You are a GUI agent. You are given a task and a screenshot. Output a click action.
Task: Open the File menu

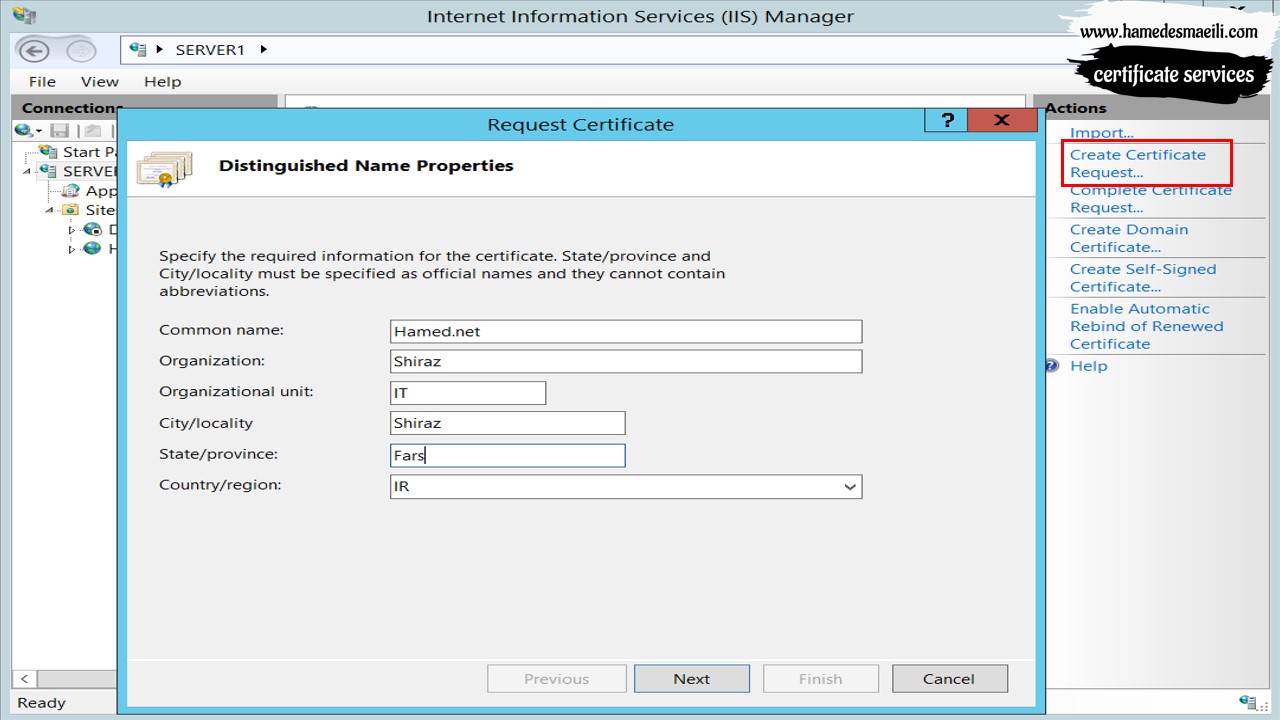[42, 82]
